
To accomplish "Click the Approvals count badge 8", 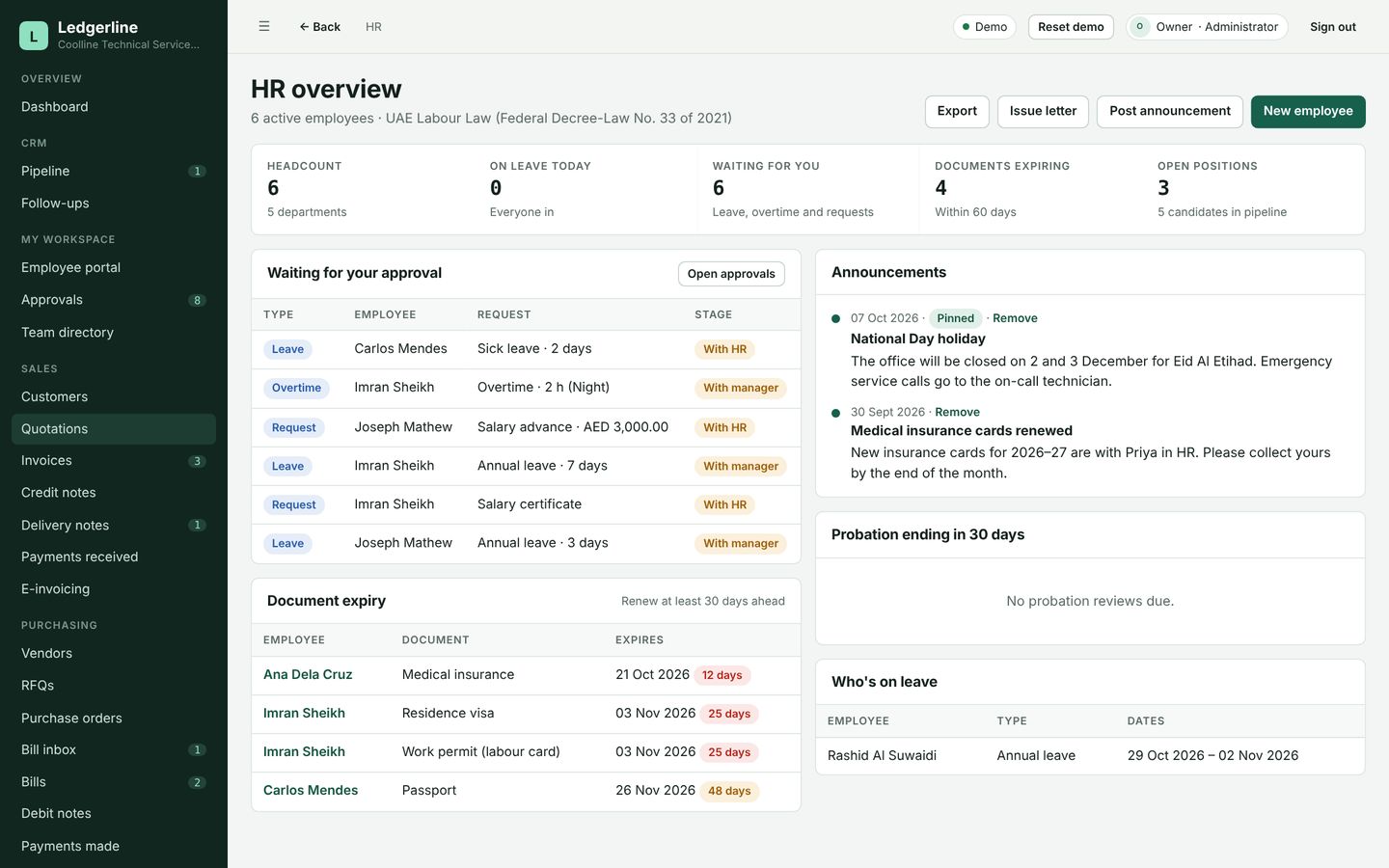I will (197, 300).
